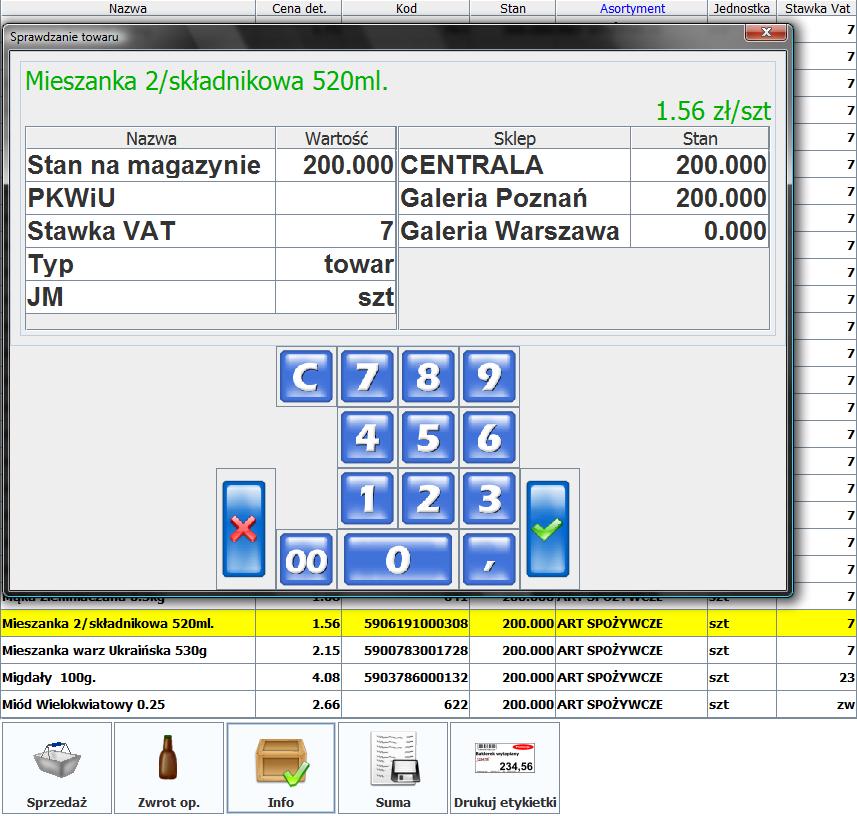This screenshot has width=857, height=816.
Task: Click code 622 cell
Action: (x=406, y=705)
